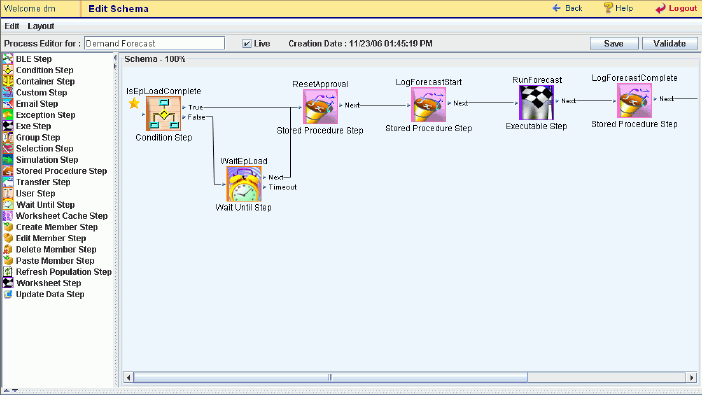Select the Worksheet Step palette icon
The height and width of the screenshot is (395, 702).
tap(8, 283)
